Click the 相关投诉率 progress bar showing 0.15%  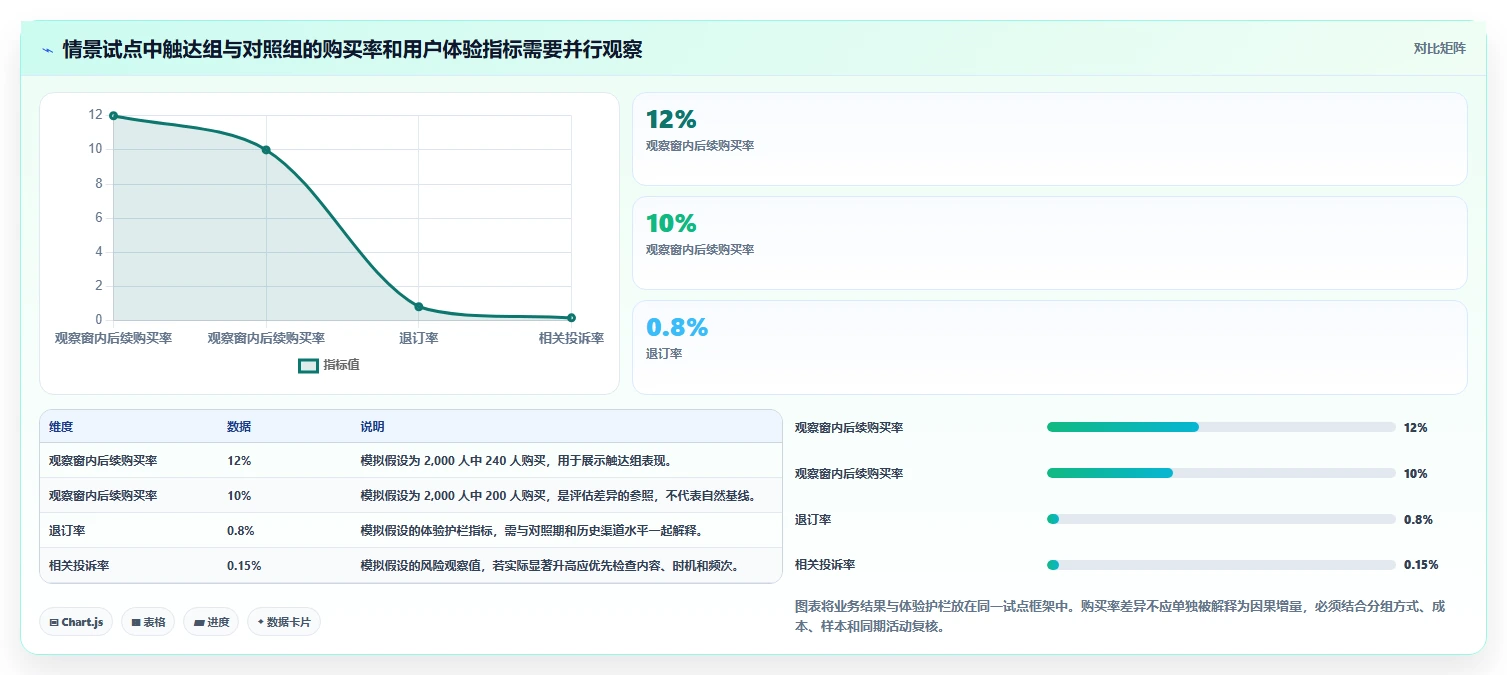(1221, 565)
